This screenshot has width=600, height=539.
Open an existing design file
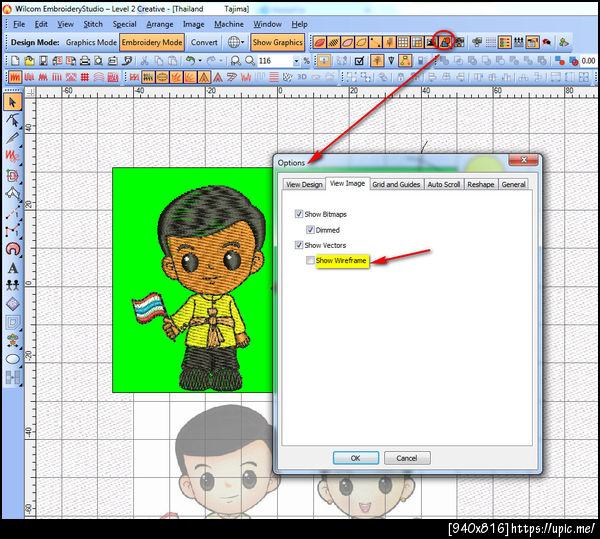(29, 60)
